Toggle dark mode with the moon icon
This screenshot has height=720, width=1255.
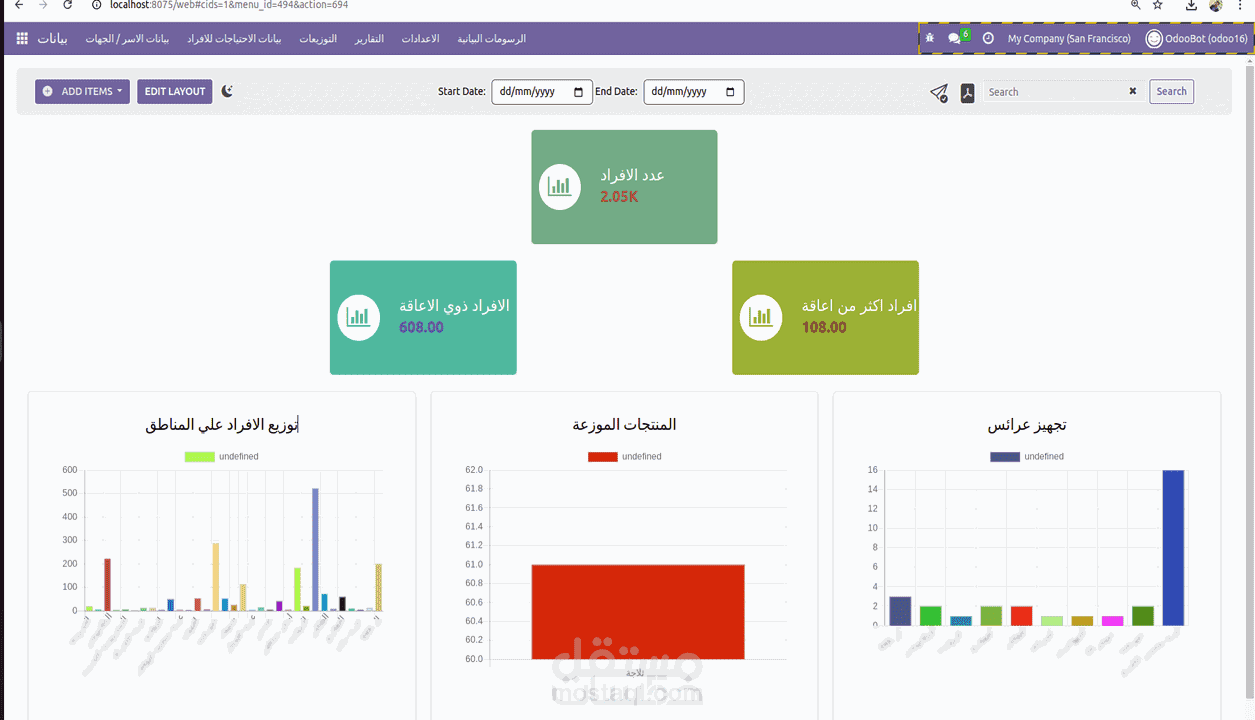[227, 91]
